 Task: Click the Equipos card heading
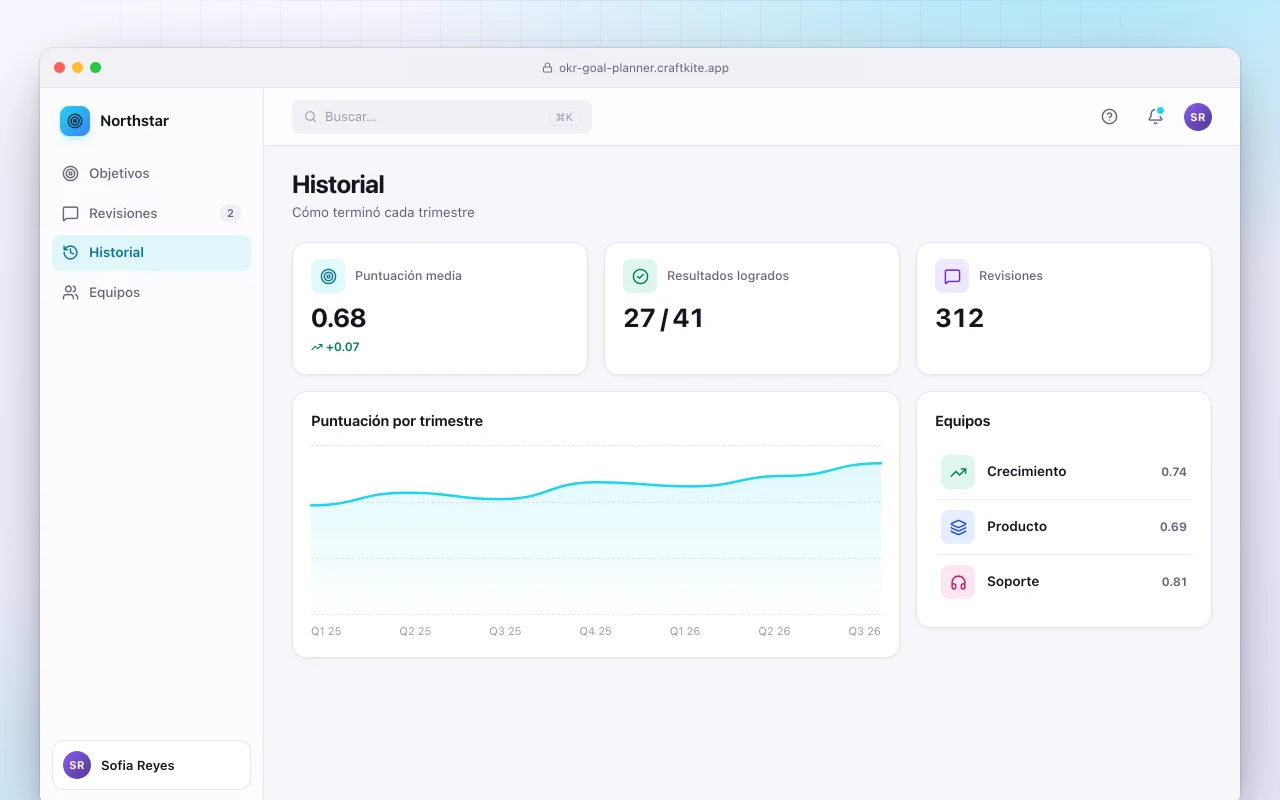pyautogui.click(x=963, y=421)
